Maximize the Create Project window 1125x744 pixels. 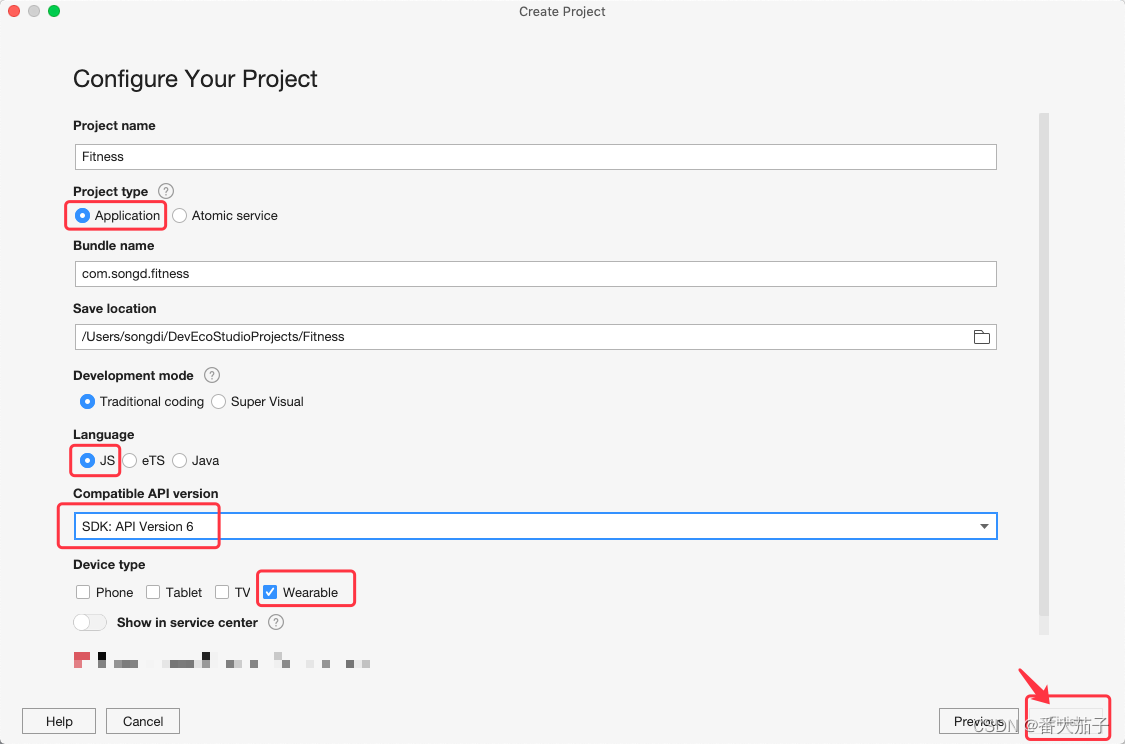coord(54,11)
